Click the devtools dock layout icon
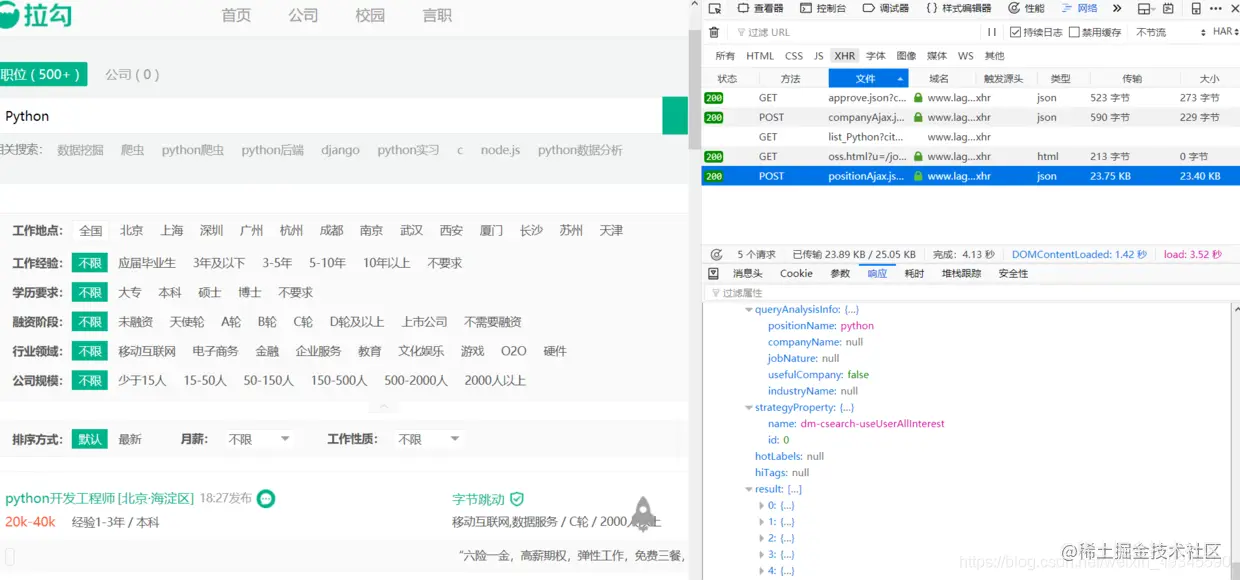 [x=1145, y=8]
